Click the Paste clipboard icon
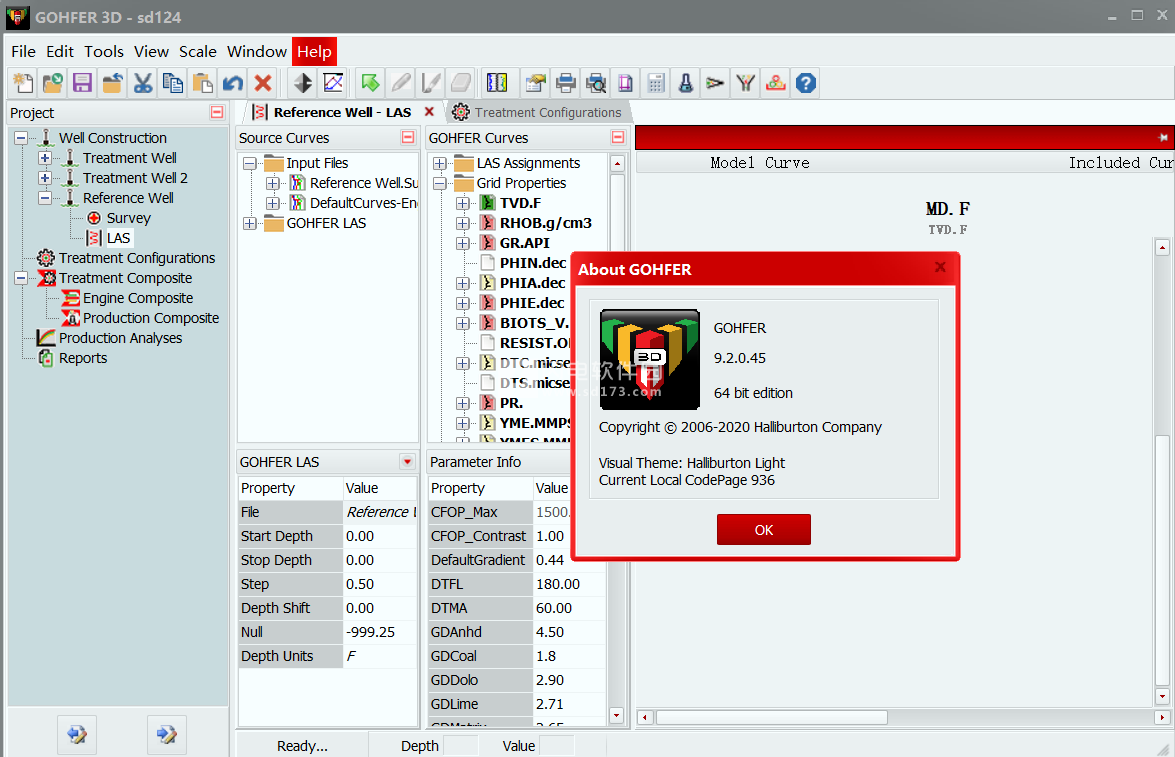1175x757 pixels. coord(202,83)
